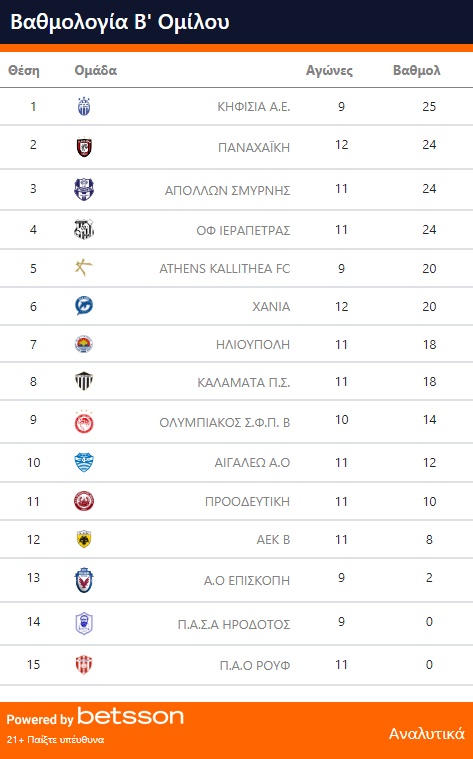Image resolution: width=473 pixels, height=759 pixels.
Task: Click the Βαθμολ column header
Action: [x=417, y=71]
